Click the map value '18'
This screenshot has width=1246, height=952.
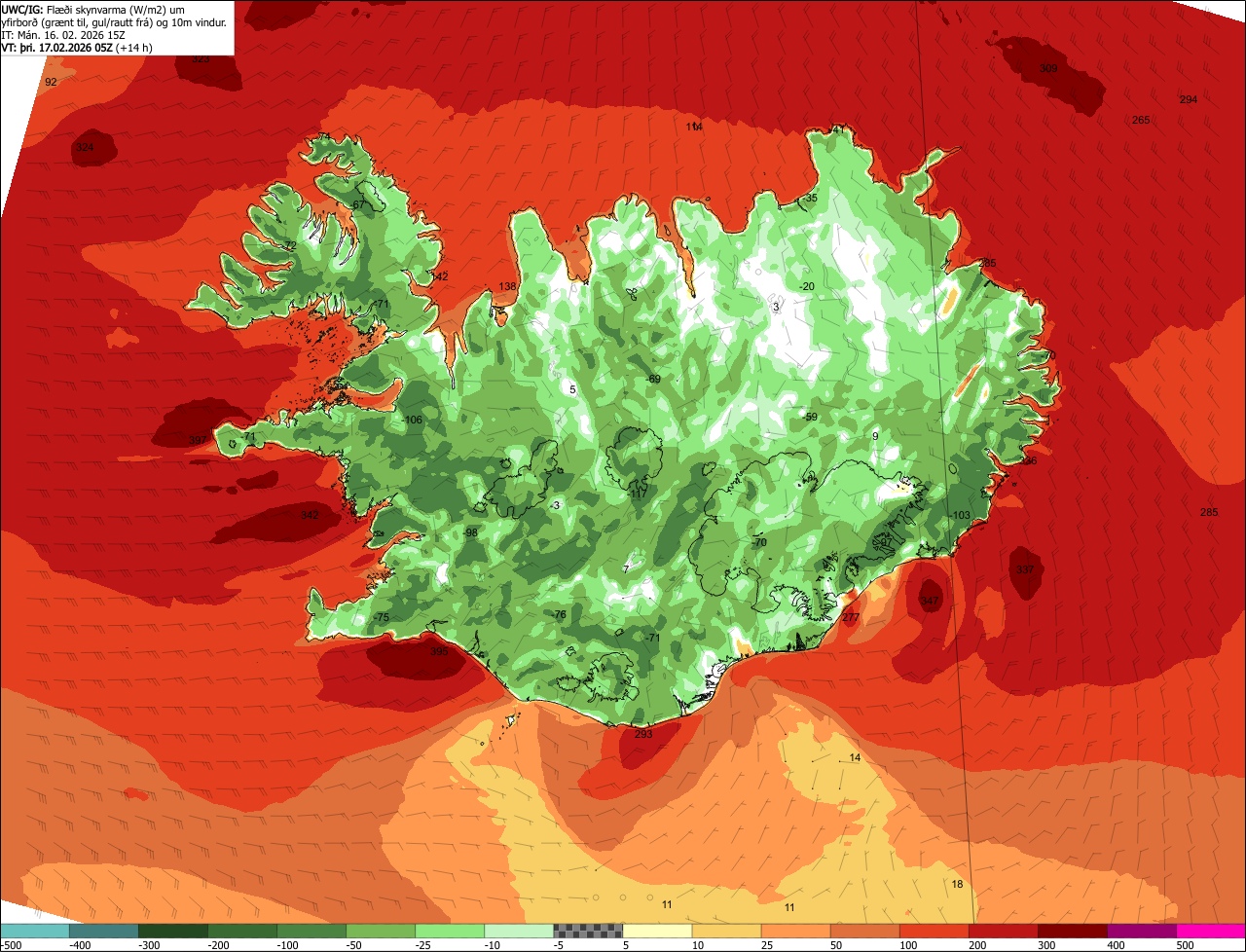pos(958,884)
